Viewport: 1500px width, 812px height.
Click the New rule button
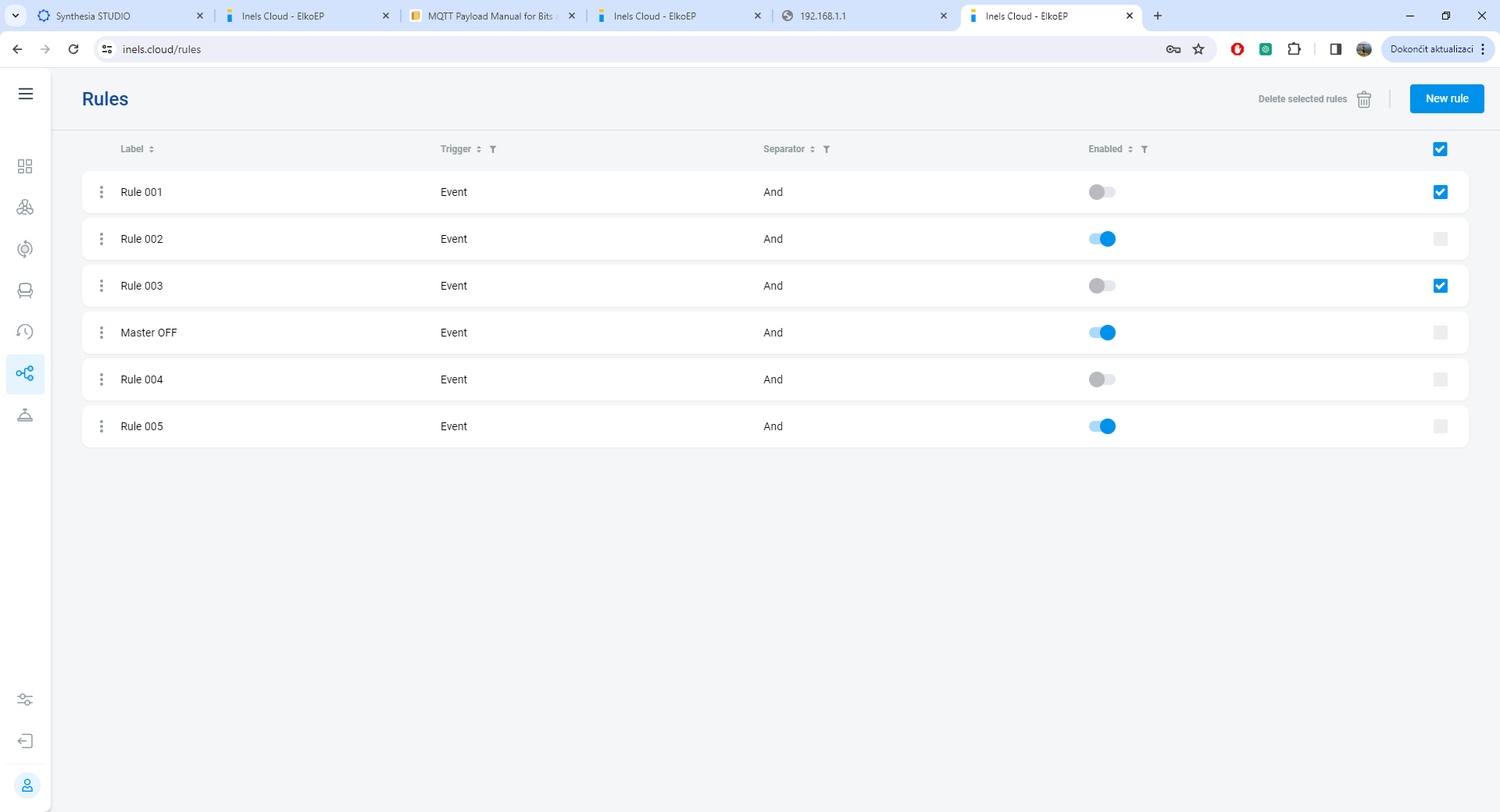[1446, 99]
